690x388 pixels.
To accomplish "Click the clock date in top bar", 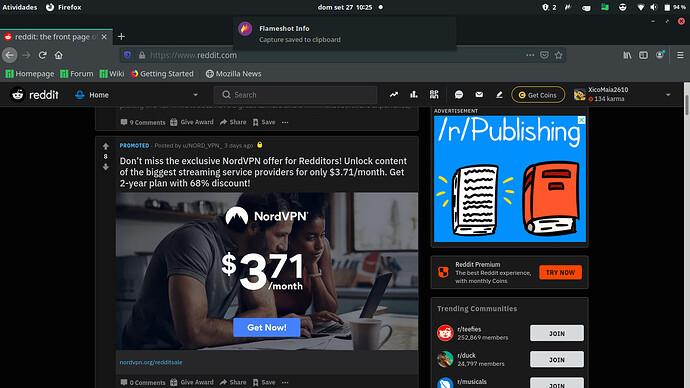I will pos(345,7).
